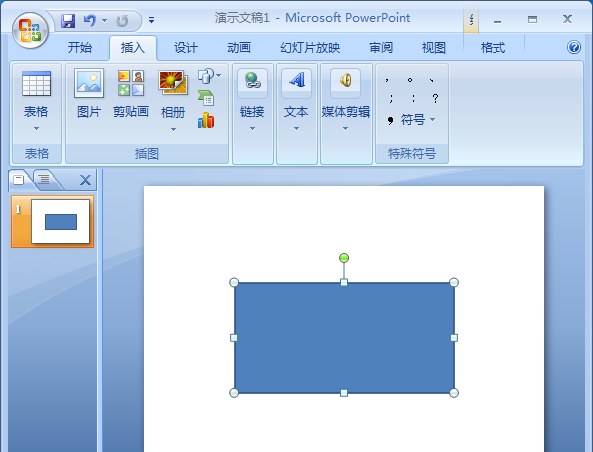The image size is (593, 452).
Task: Select the blue rectangle shape on slide
Action: [344, 338]
